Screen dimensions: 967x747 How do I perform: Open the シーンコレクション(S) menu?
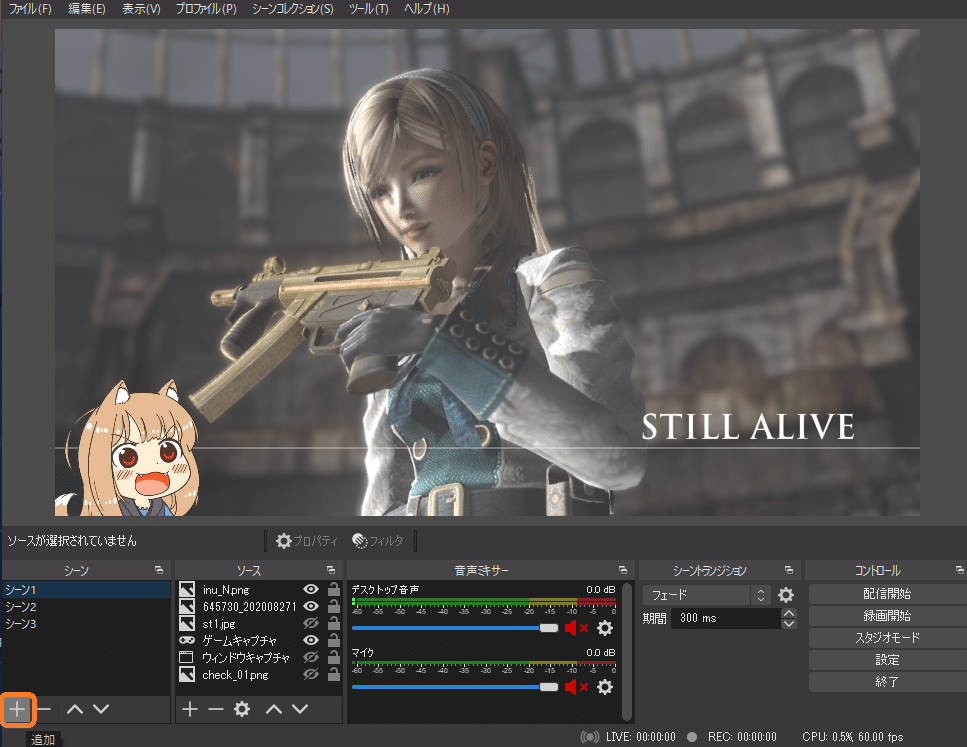tap(292, 9)
